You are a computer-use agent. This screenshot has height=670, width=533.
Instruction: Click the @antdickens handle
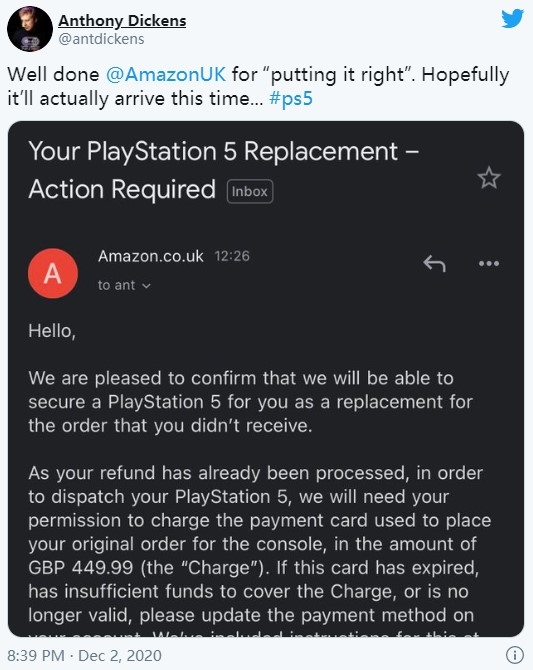click(101, 39)
